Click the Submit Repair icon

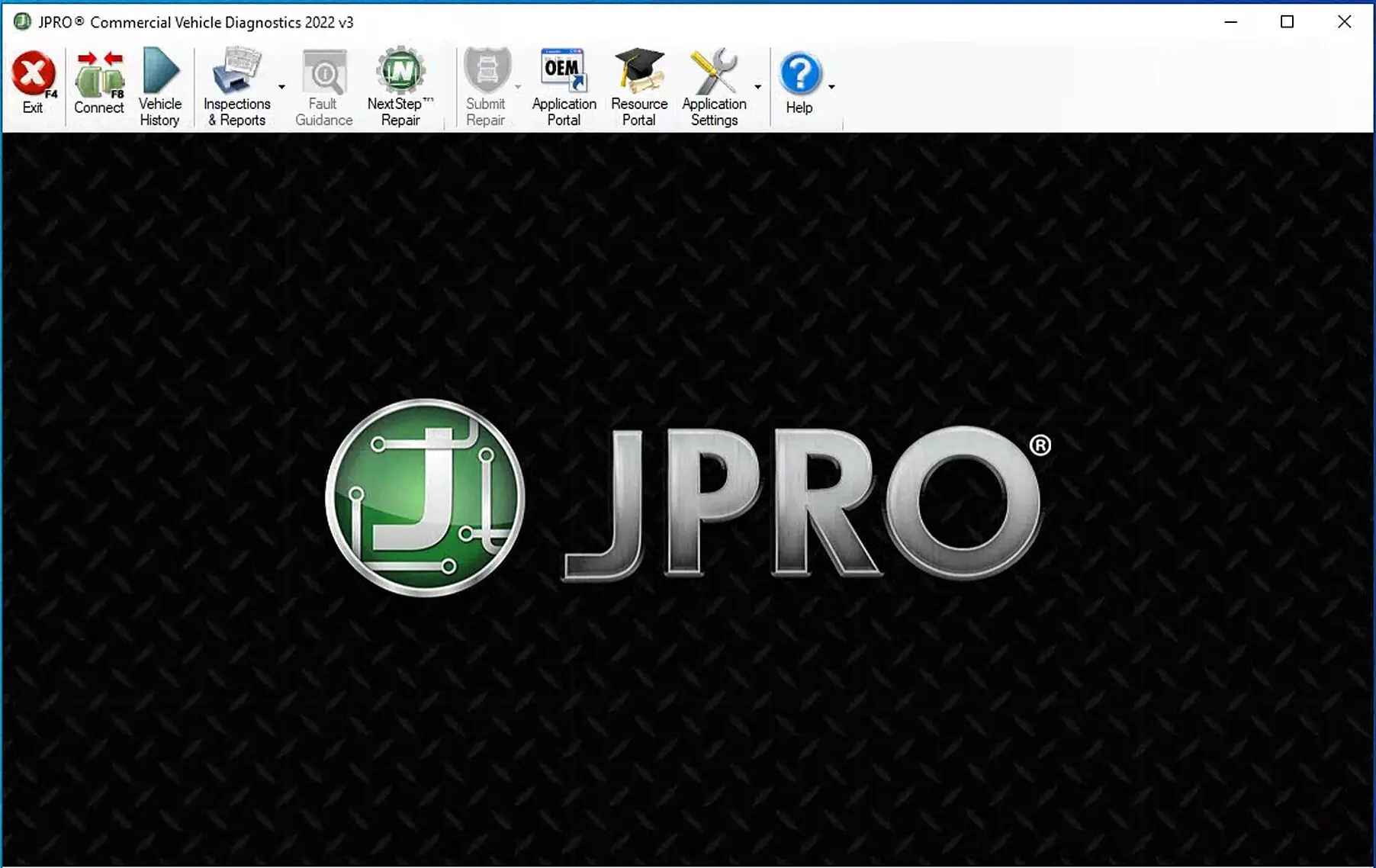click(x=486, y=71)
